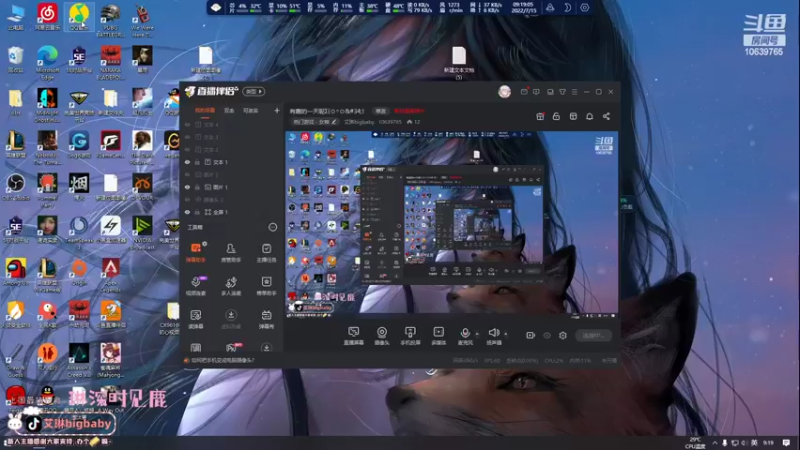This screenshot has height=450, width=800.
Task: Select the 图片 1 layer row
Action: click(232, 187)
